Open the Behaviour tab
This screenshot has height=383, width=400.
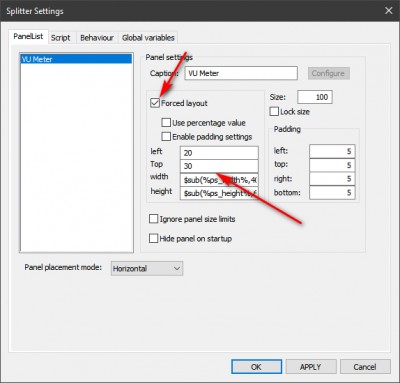[97, 38]
